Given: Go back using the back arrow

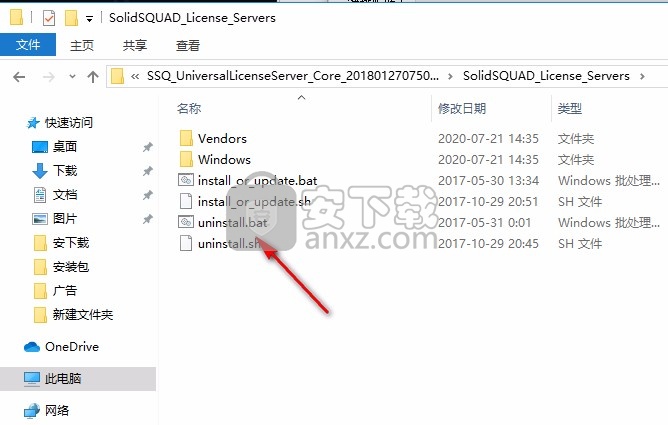Looking at the screenshot, I should [x=19, y=77].
